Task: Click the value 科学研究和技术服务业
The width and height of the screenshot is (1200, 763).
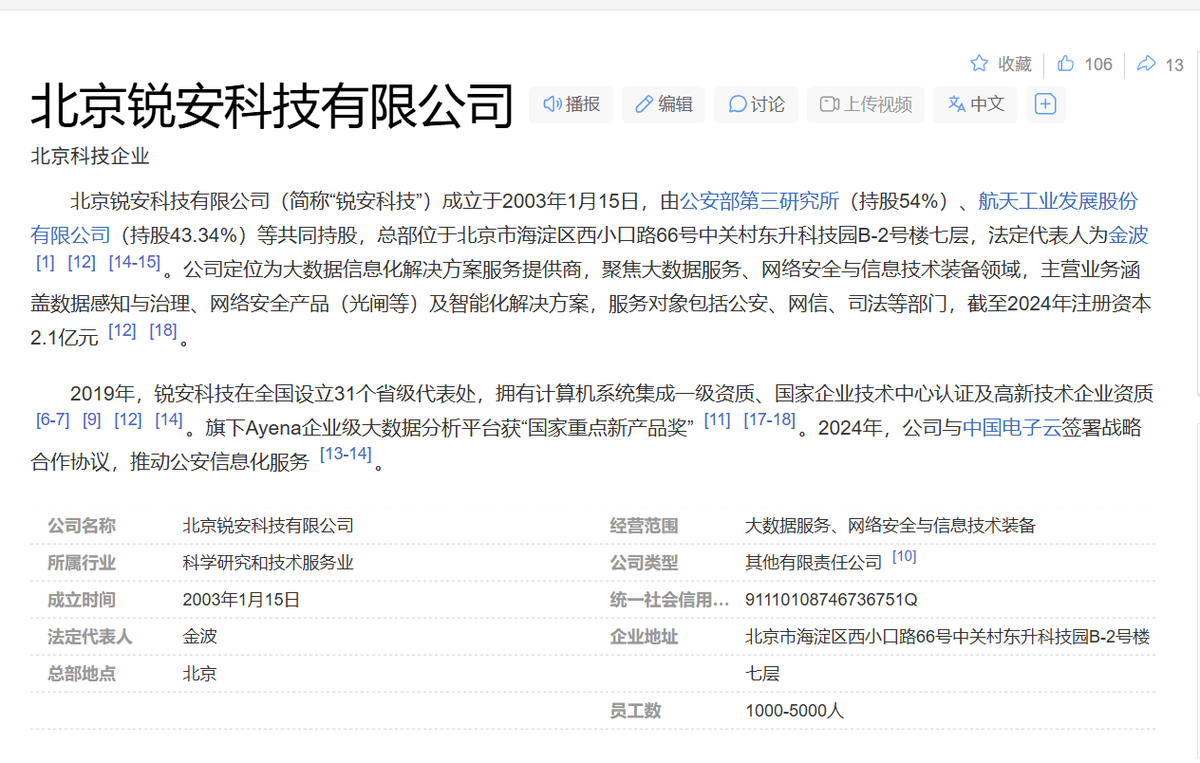Action: tap(268, 563)
